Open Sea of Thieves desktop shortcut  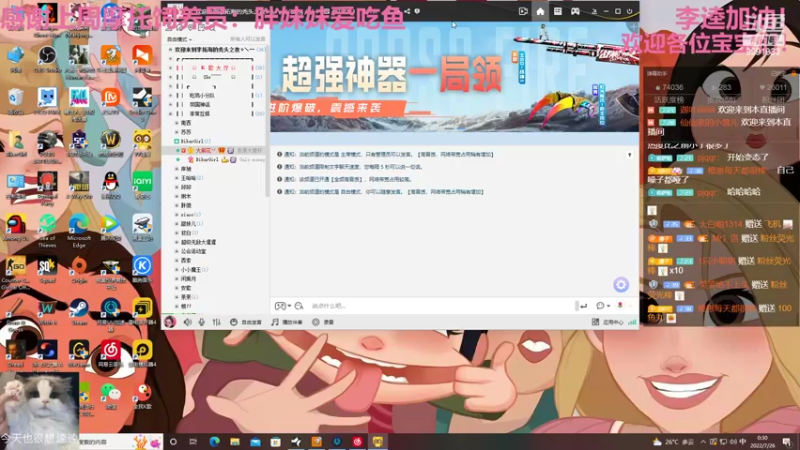pos(47,230)
